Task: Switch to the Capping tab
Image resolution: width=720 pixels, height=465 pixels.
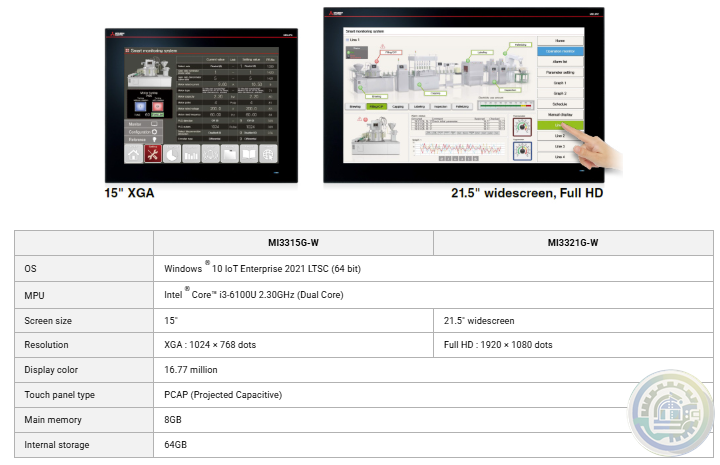Action: (399, 105)
